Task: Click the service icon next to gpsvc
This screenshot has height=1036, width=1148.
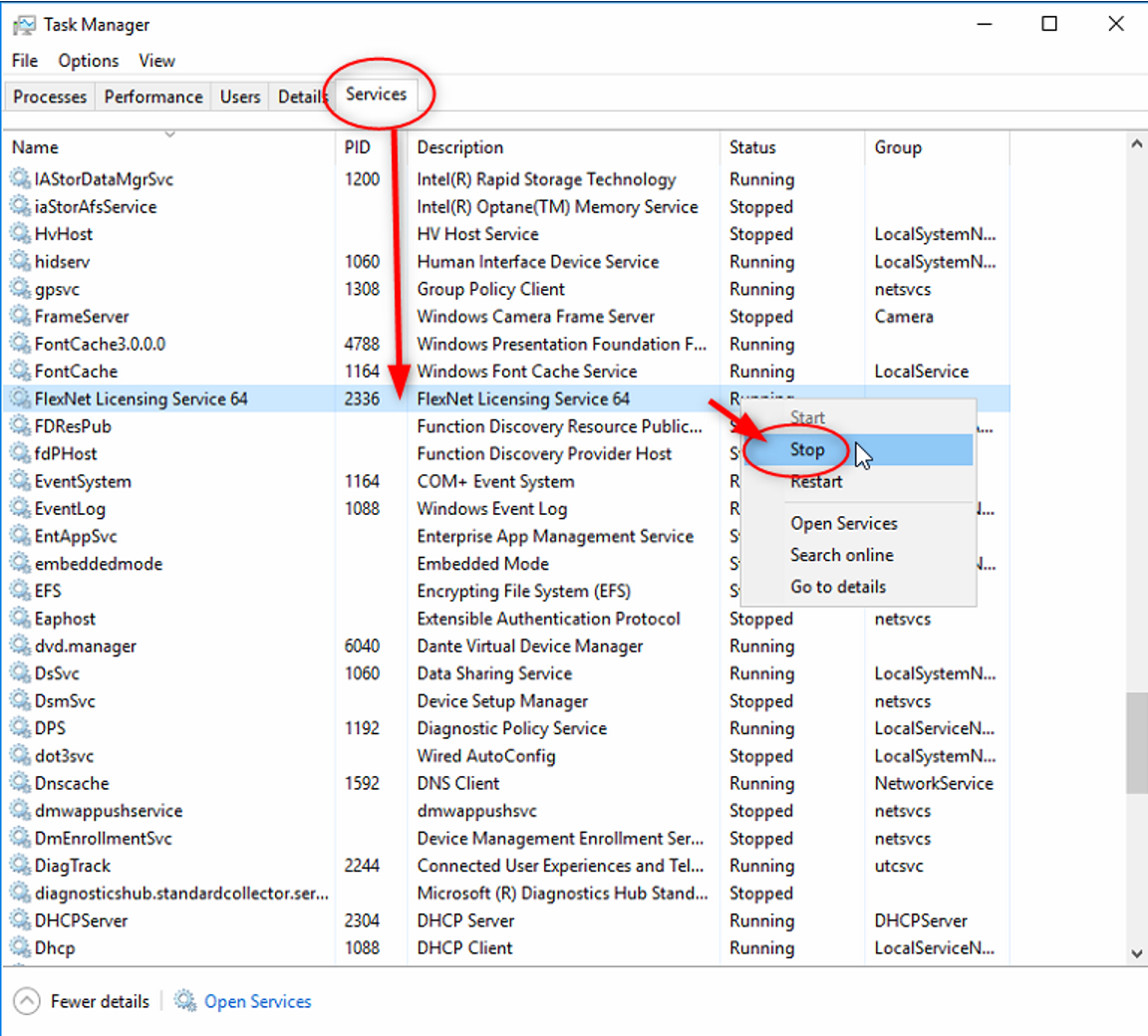Action: (19, 289)
